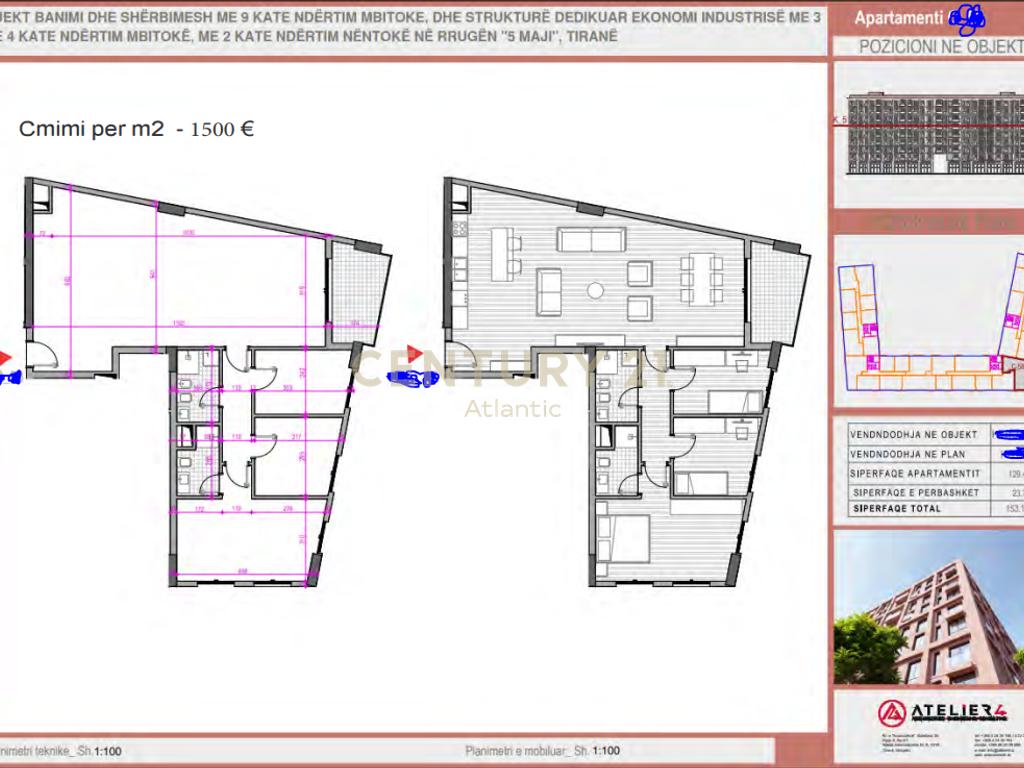Click the Planimetri e mobiluar footer label
The height and width of the screenshot is (768, 1024).
click(543, 748)
